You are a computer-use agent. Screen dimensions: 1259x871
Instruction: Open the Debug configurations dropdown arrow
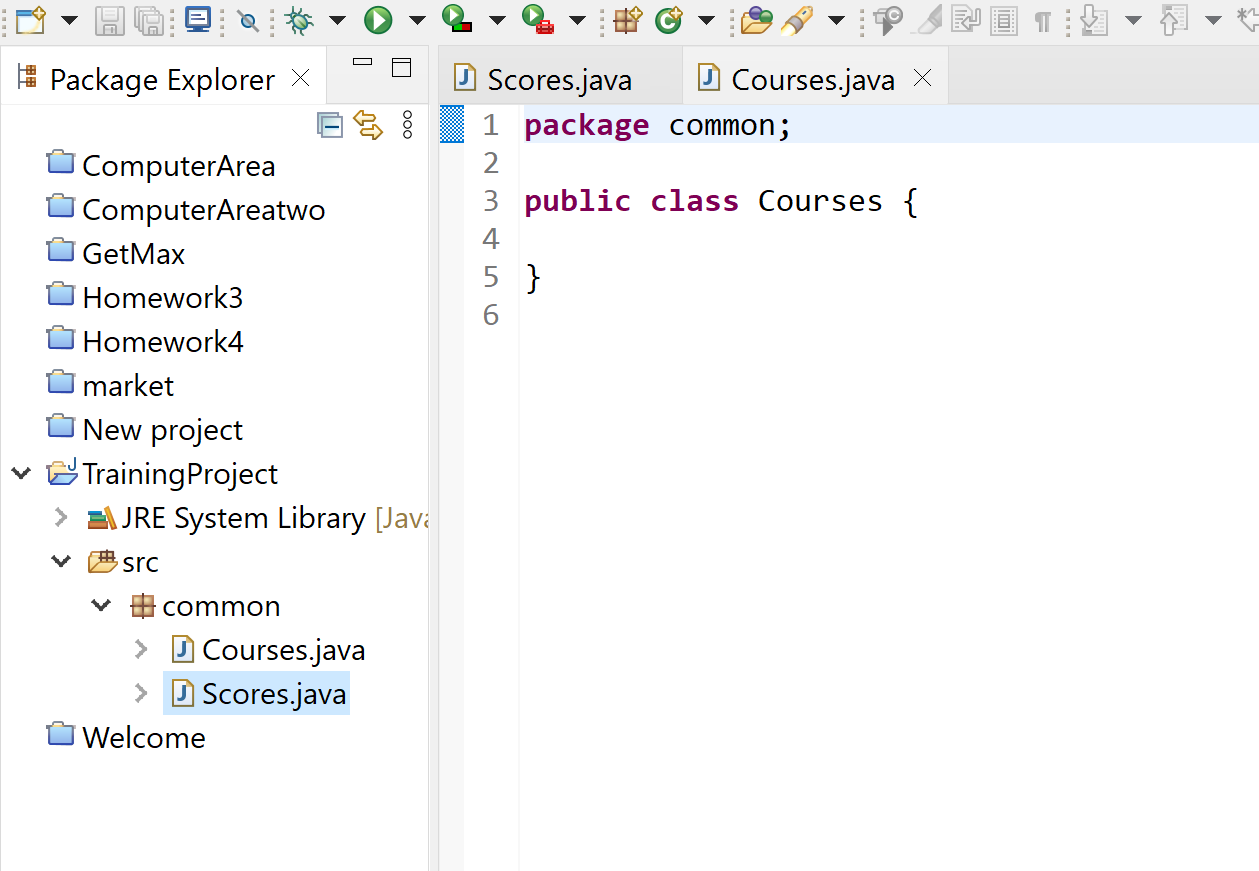click(337, 20)
